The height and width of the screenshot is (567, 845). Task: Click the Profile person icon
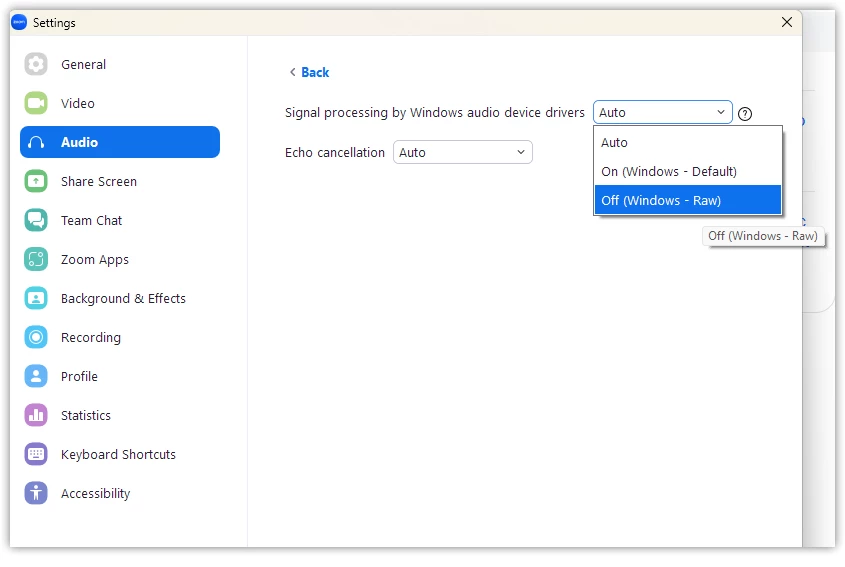(x=36, y=376)
